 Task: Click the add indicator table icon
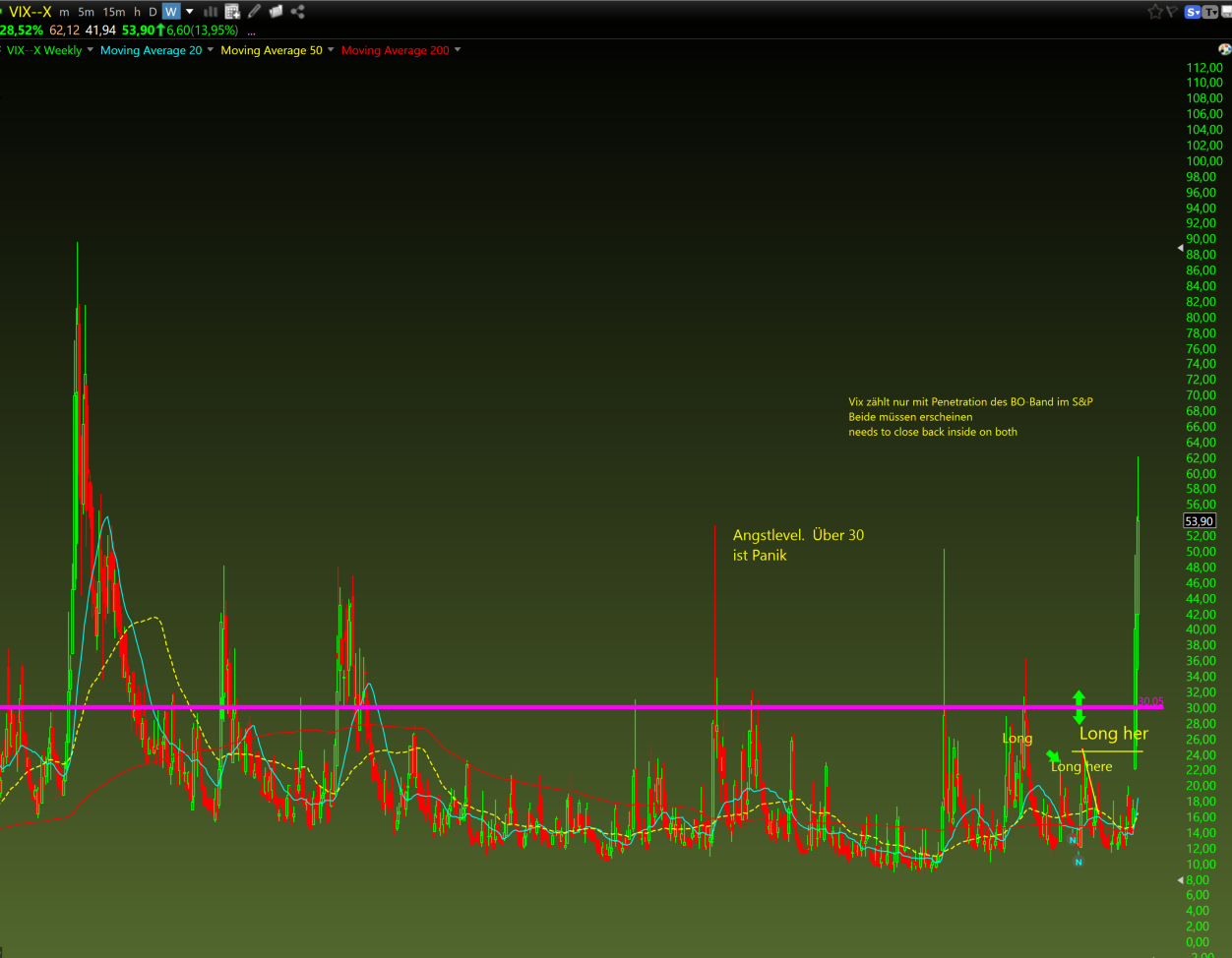pyautogui.click(x=232, y=12)
